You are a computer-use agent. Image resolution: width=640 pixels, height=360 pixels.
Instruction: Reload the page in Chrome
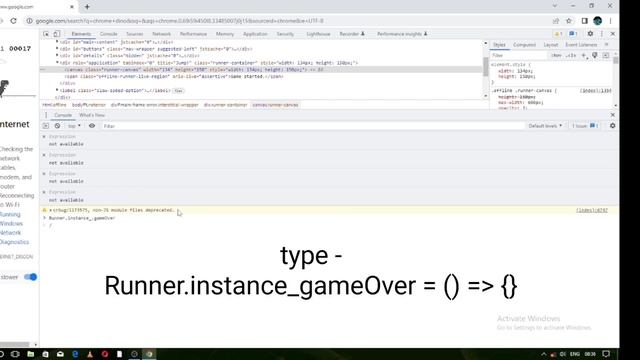coord(13,21)
